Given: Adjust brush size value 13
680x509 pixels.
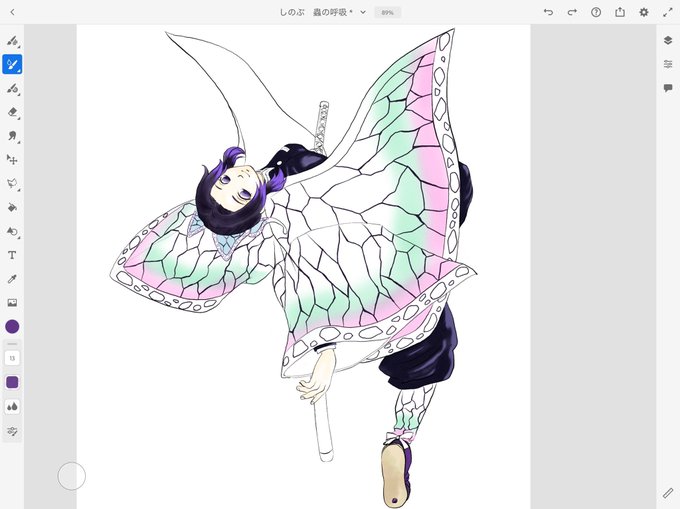Looking at the screenshot, I should click(12, 358).
